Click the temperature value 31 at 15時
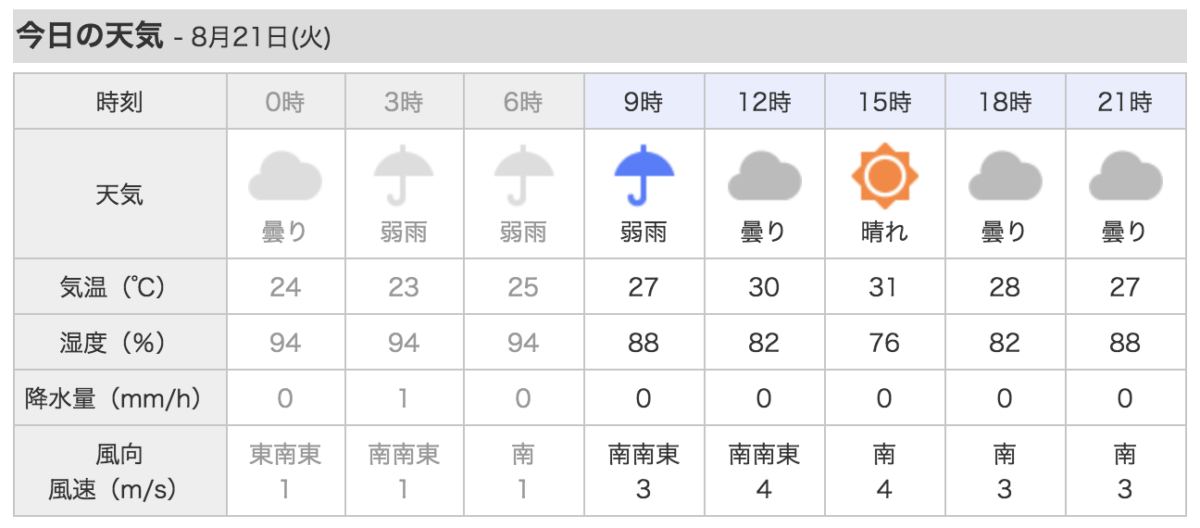Screen dimensions: 1200x528 884,288
